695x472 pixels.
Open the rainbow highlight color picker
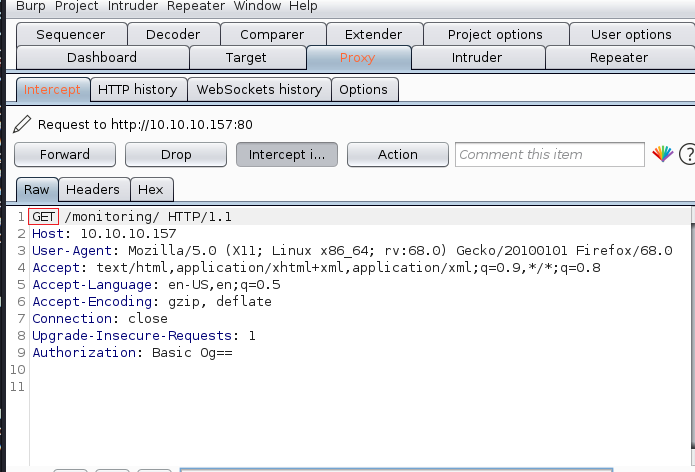tap(663, 154)
